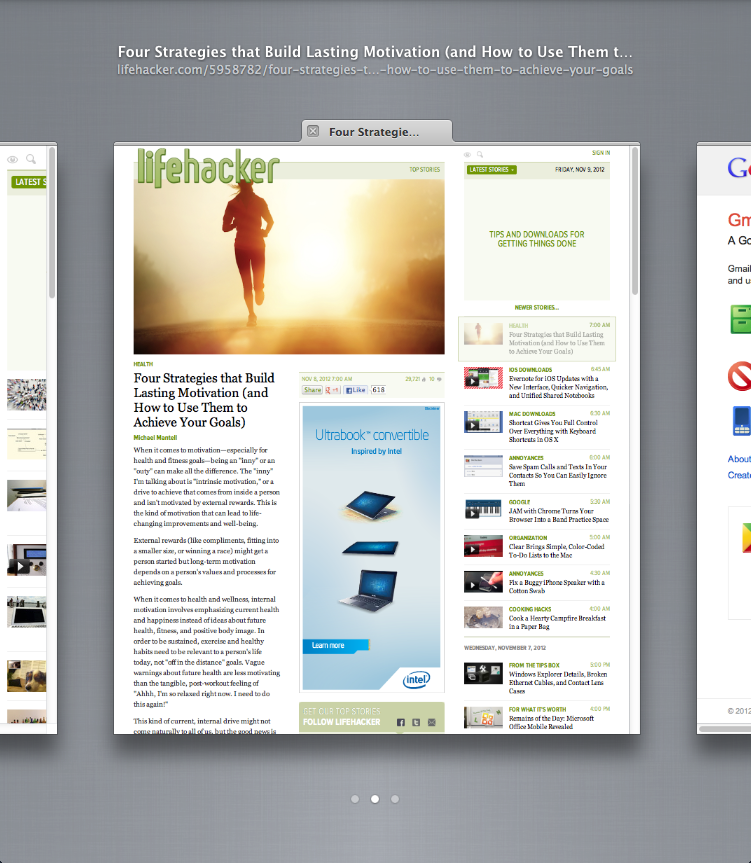
Task: Click the HEALTH category above headline
Action: tap(143, 364)
